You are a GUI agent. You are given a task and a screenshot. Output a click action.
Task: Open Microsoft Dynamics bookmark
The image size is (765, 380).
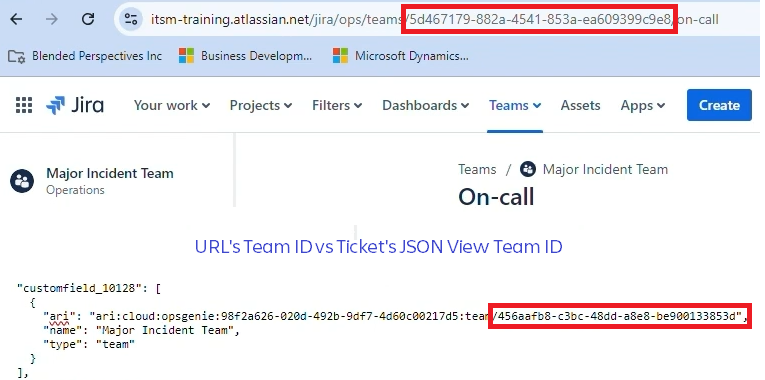click(401, 56)
